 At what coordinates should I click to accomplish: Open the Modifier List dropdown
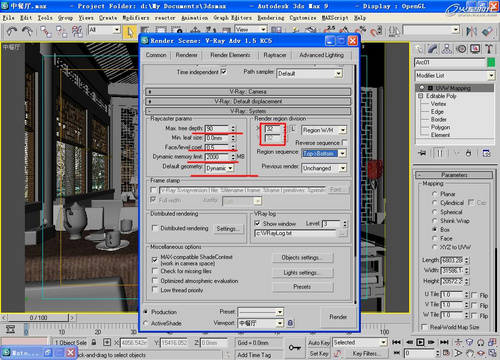(x=455, y=76)
